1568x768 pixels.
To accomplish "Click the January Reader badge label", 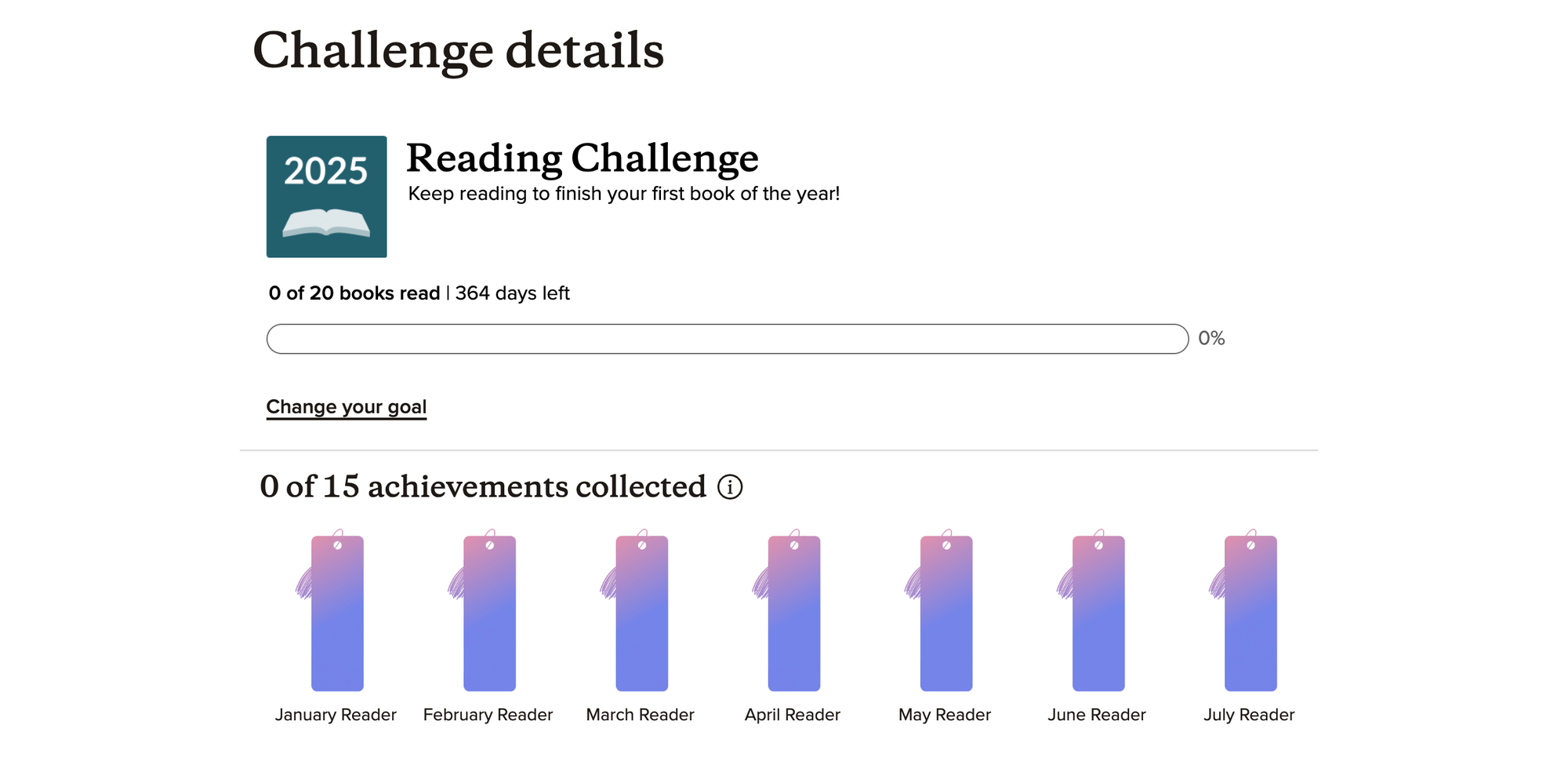I will (336, 714).
